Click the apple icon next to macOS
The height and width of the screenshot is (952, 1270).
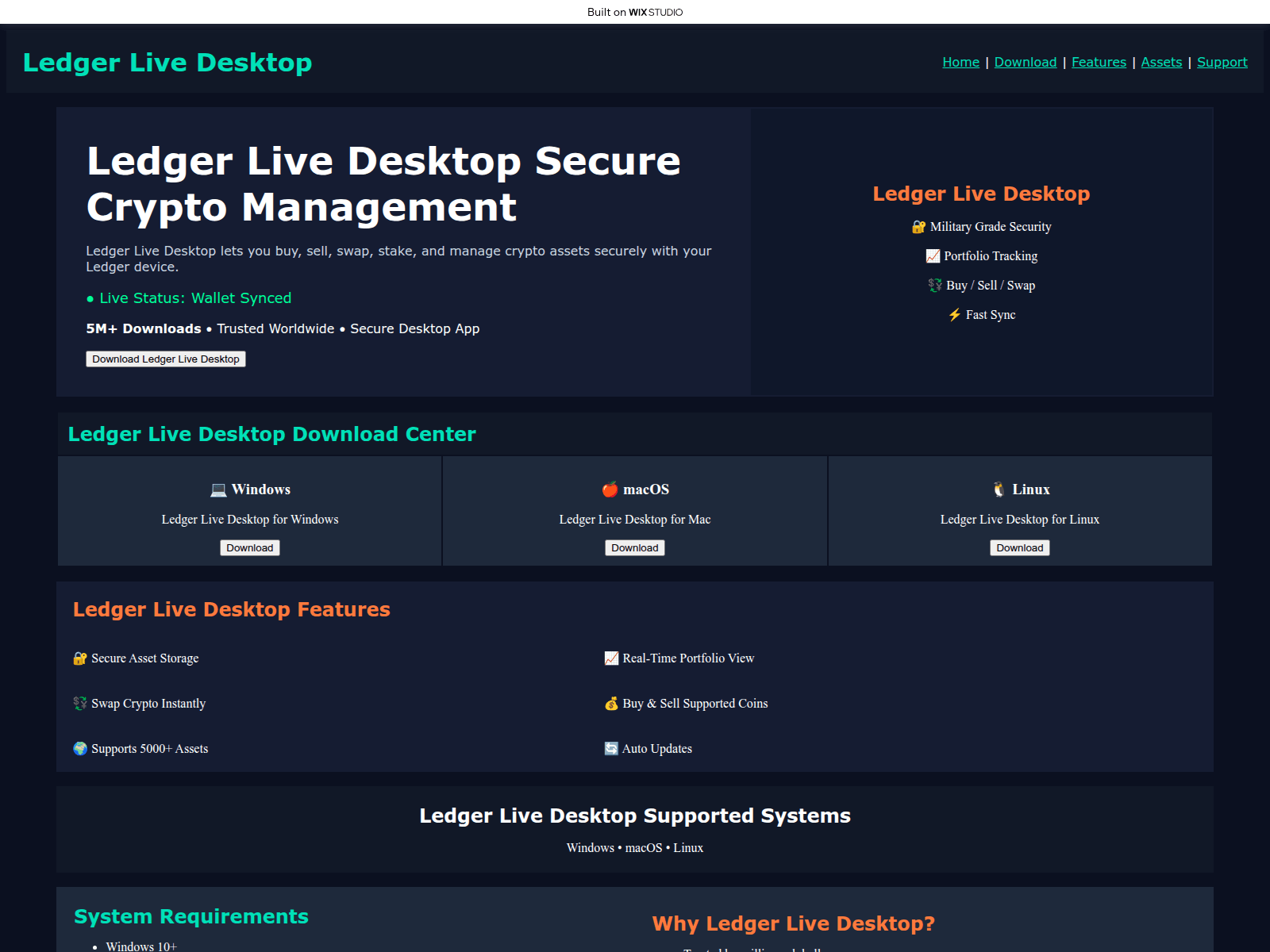tap(610, 489)
